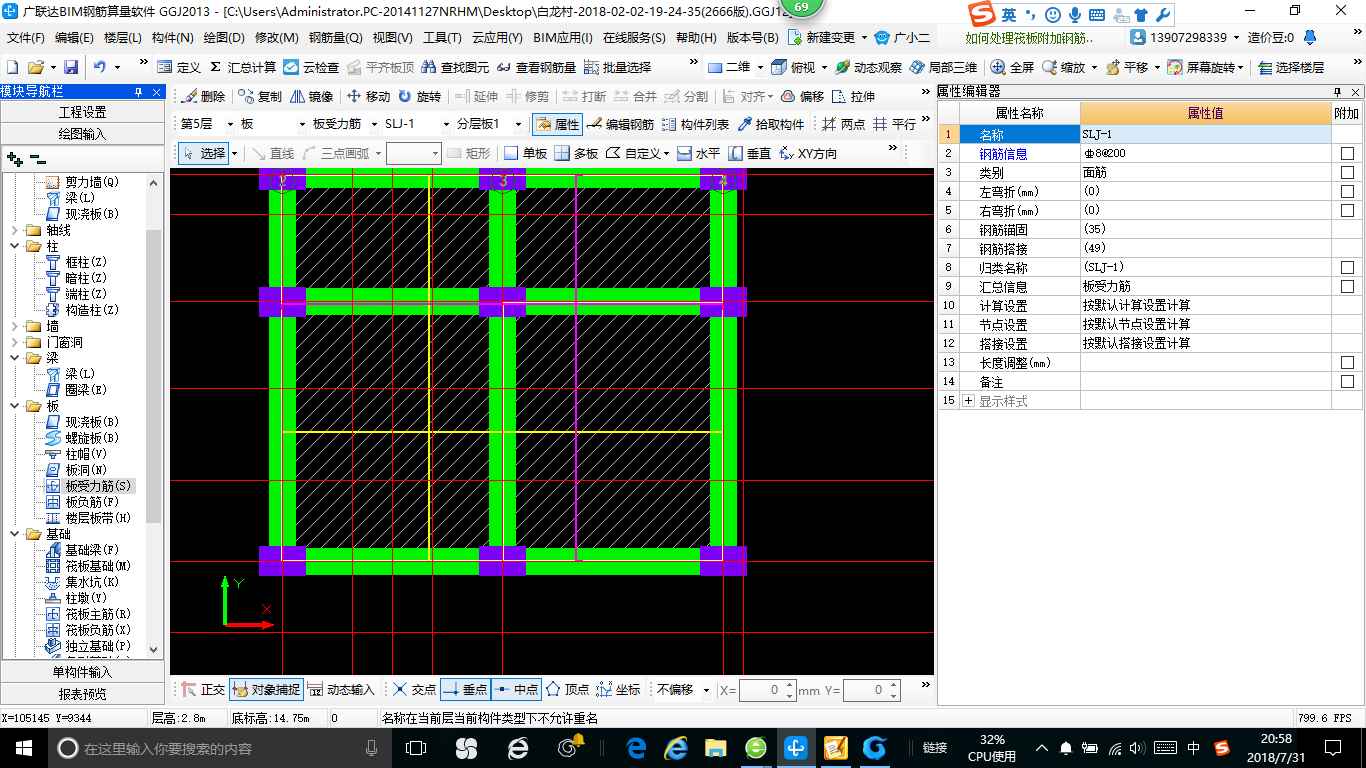Select the 移动 move tool
1366x768 pixels.
point(368,97)
